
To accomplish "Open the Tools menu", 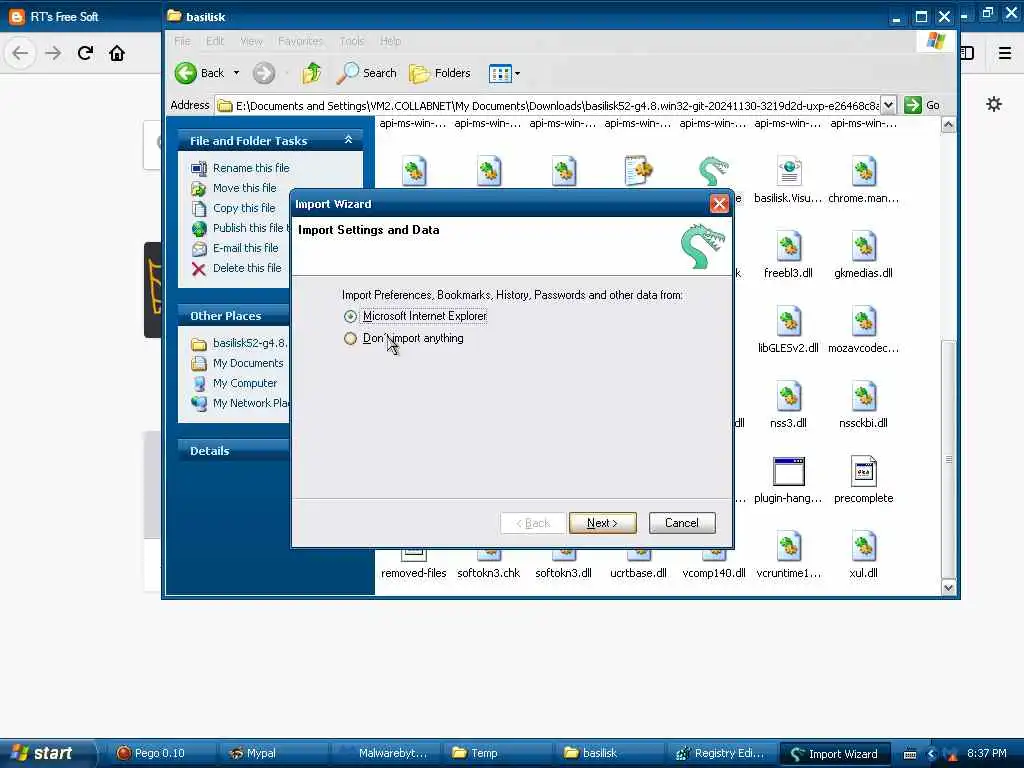I will pyautogui.click(x=351, y=41).
